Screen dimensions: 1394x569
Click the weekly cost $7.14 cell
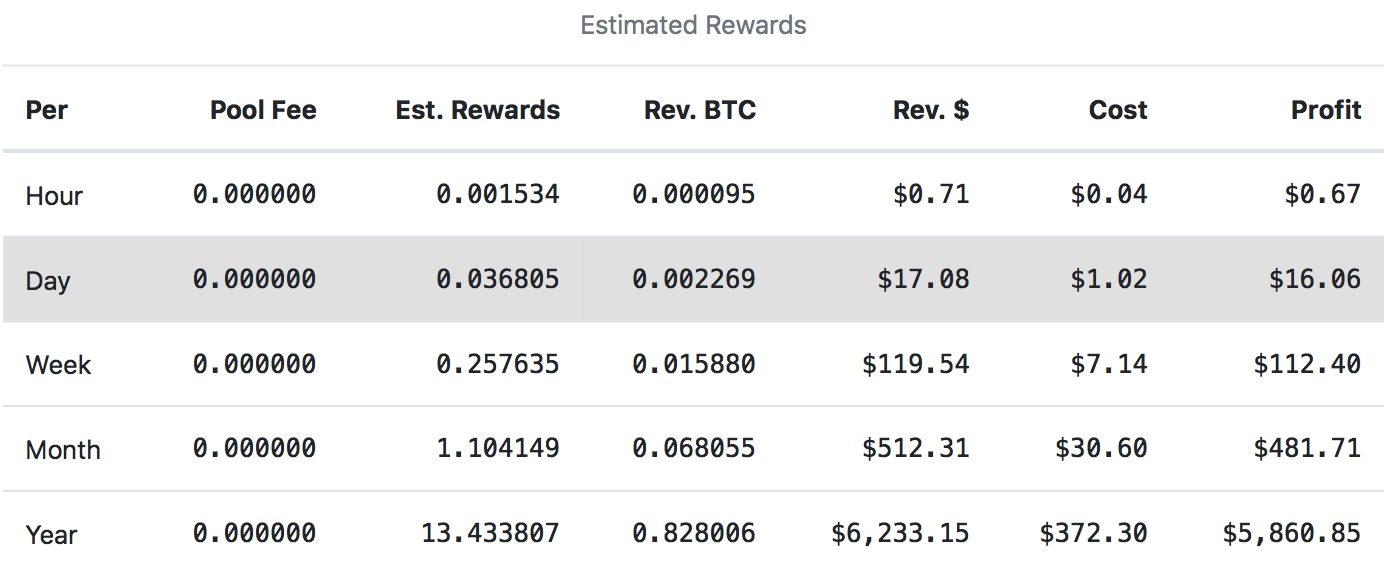point(1108,364)
